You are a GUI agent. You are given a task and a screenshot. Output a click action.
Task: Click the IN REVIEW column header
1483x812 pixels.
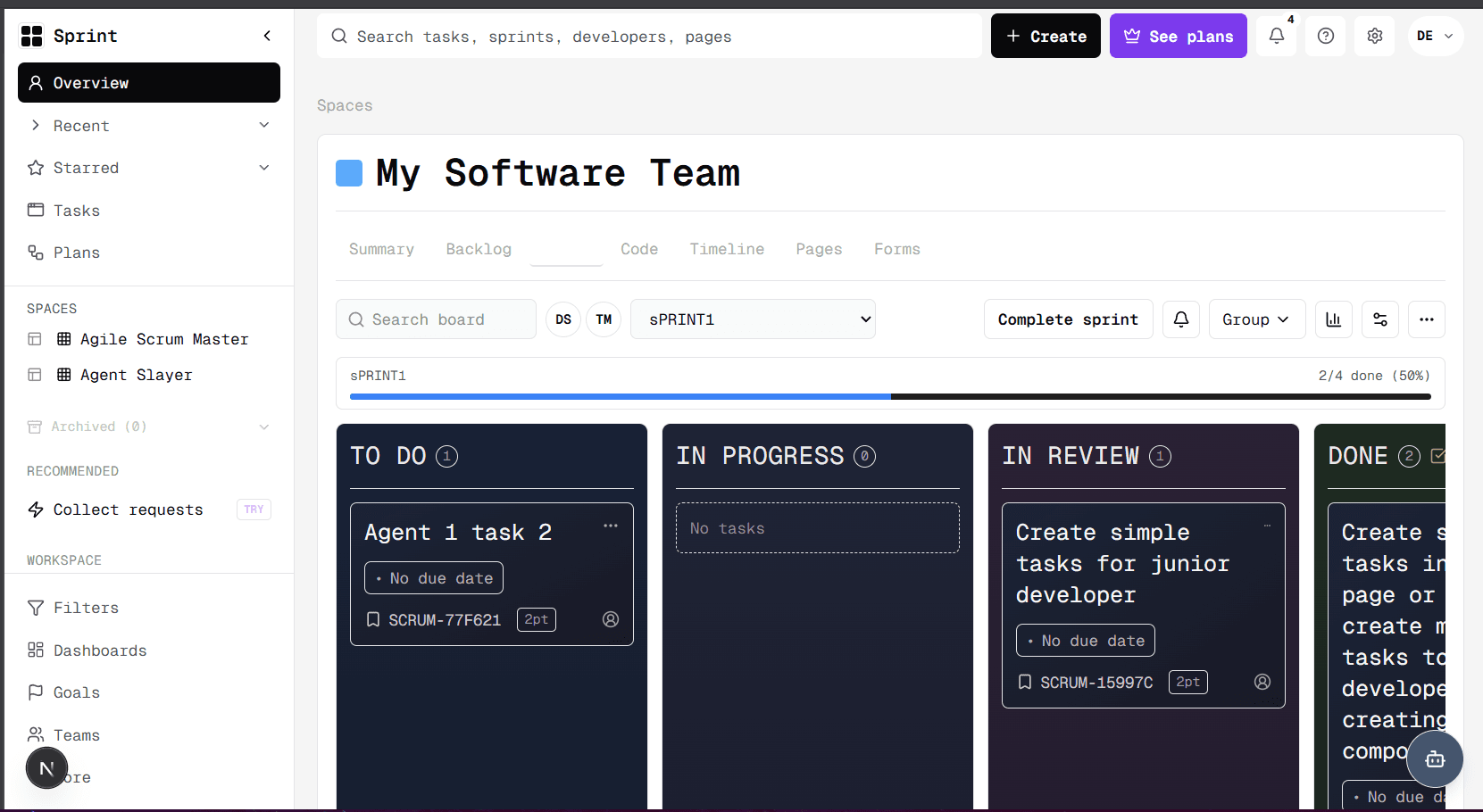pos(1071,456)
